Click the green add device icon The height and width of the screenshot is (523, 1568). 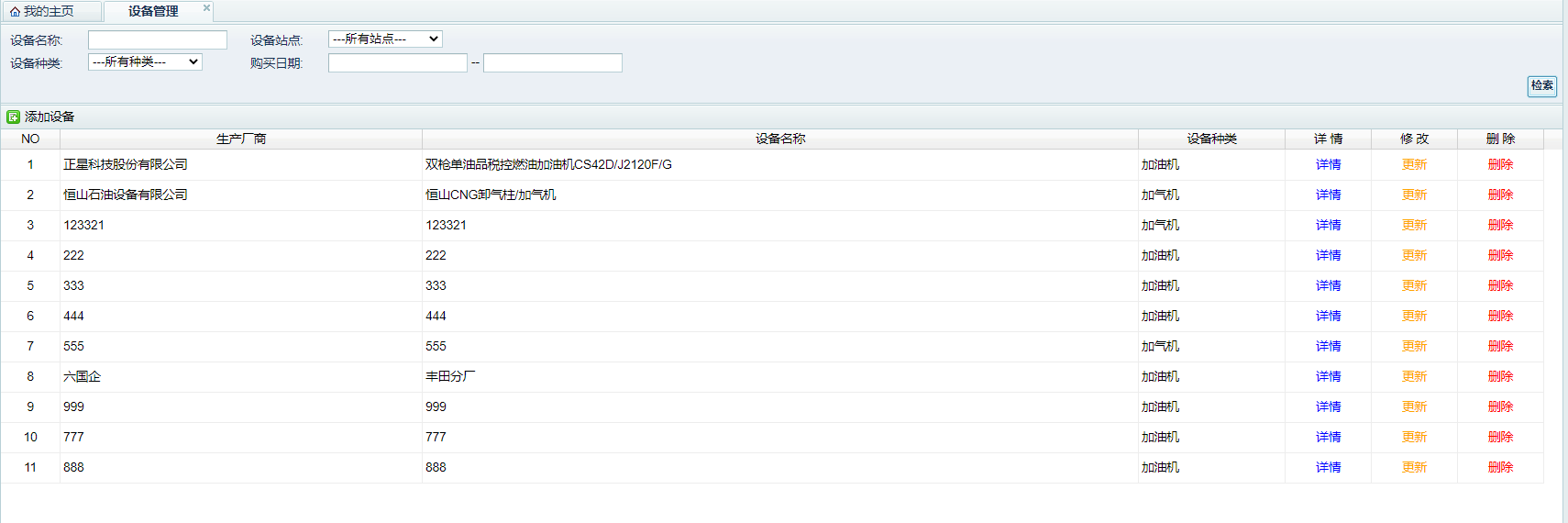13,117
